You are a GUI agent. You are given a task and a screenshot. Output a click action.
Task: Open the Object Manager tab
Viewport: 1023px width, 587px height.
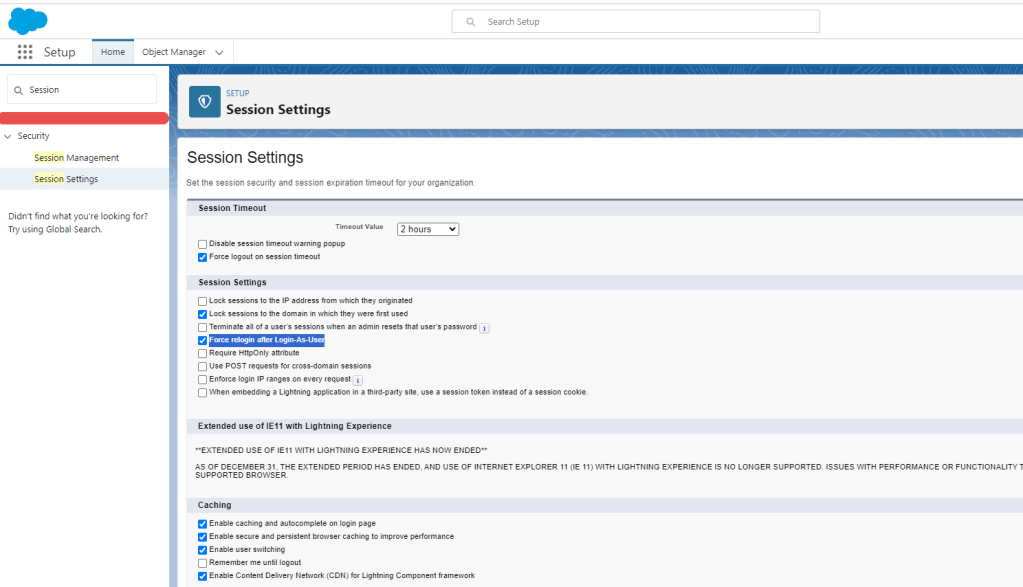coord(174,52)
